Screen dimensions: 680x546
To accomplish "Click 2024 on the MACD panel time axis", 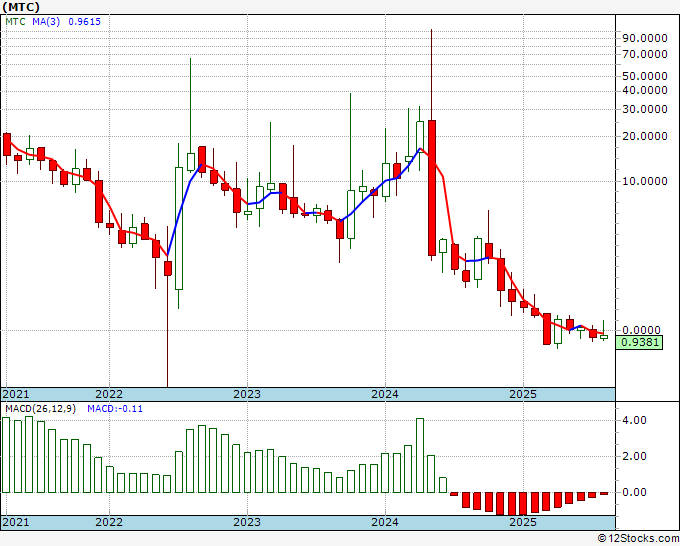I will (385, 522).
